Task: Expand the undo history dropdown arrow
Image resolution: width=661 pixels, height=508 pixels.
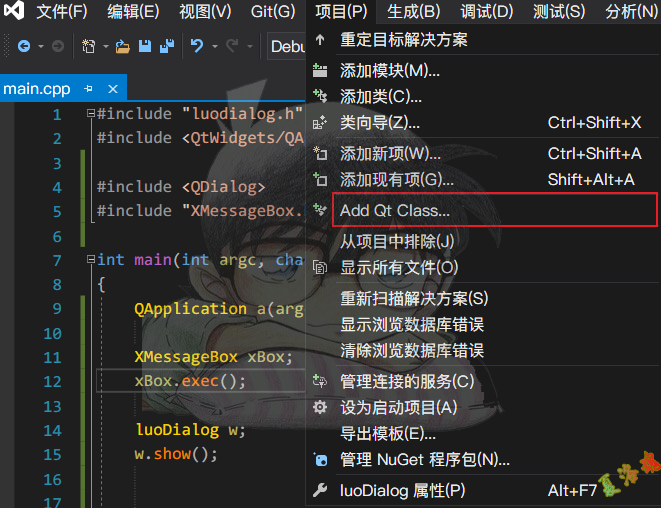Action: tap(215, 46)
